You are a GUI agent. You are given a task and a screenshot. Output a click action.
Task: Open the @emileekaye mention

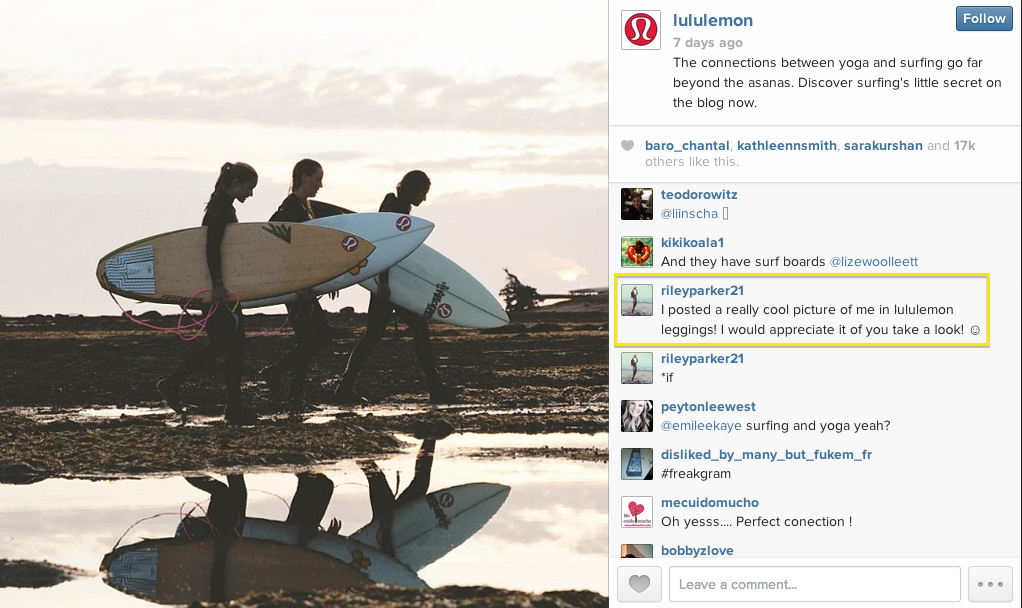(x=701, y=426)
